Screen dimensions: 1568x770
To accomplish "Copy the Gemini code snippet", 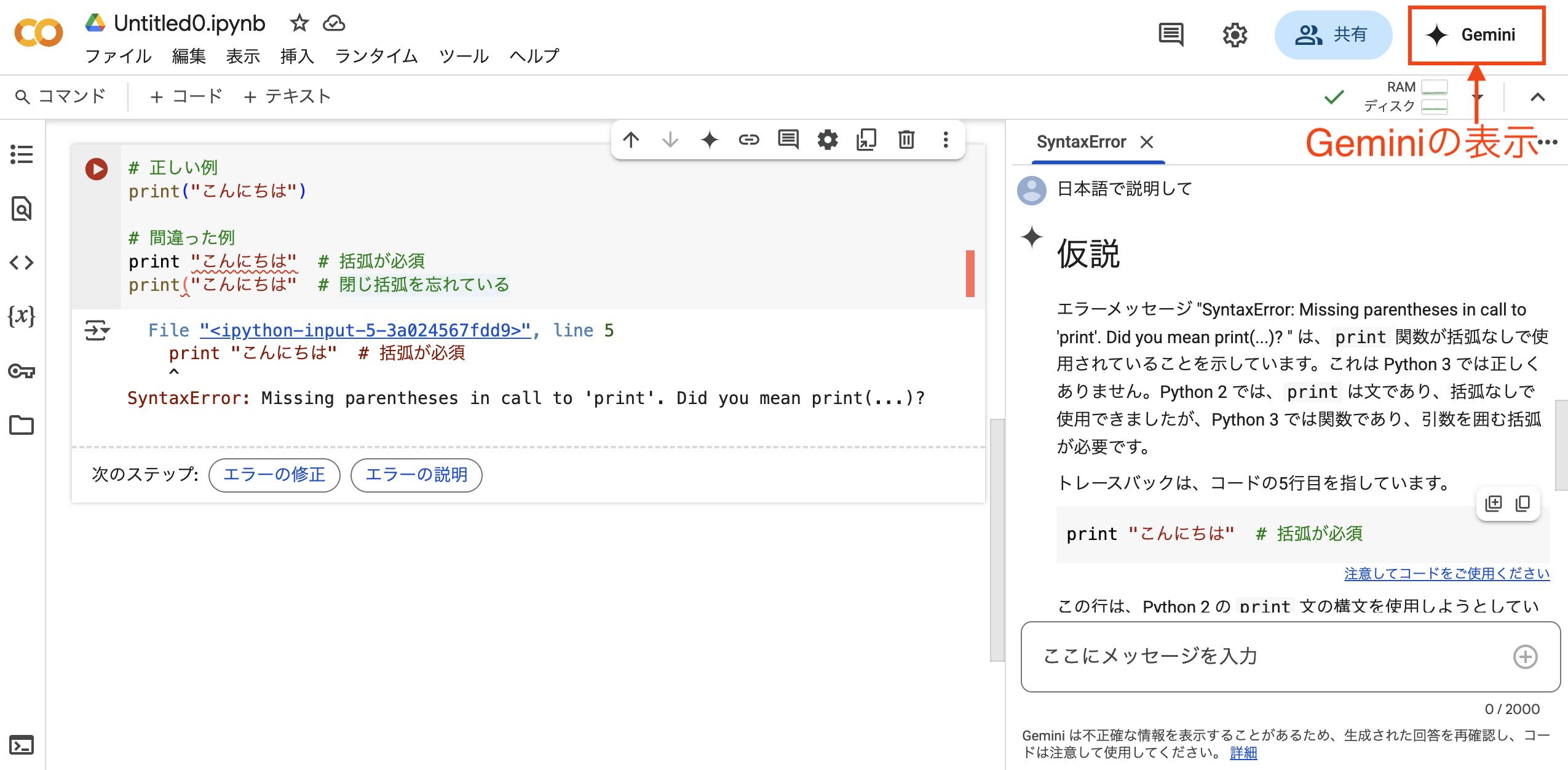I will pyautogui.click(x=1523, y=503).
